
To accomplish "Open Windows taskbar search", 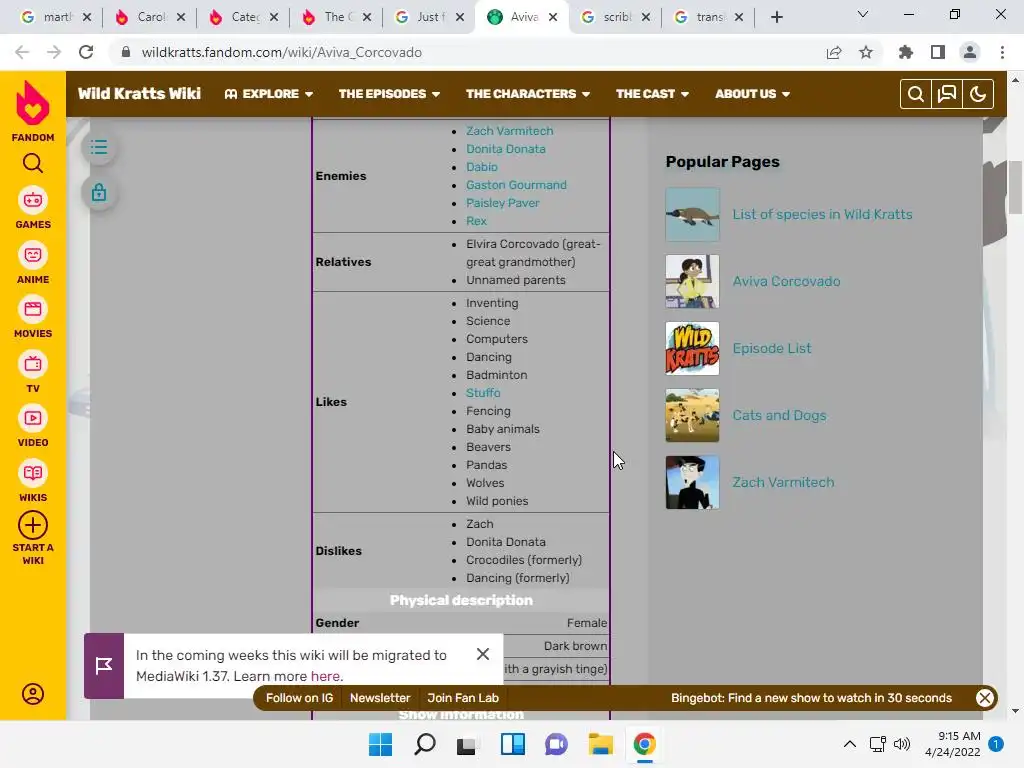I will coord(425,744).
